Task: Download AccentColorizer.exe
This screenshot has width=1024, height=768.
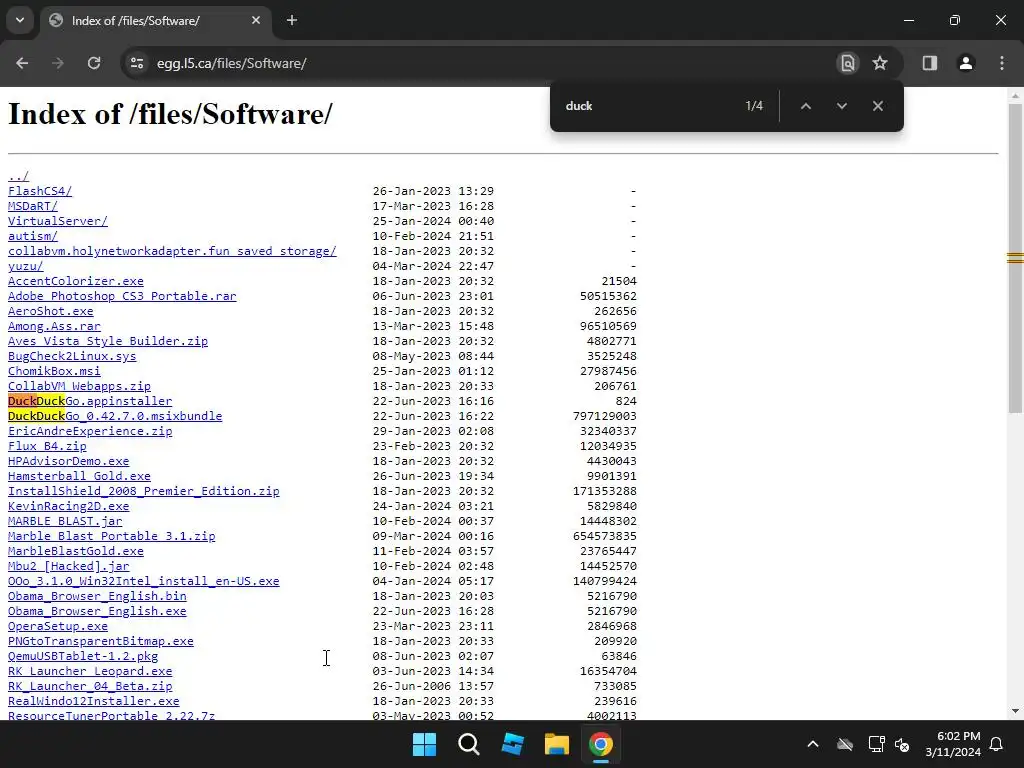Action: (76, 281)
